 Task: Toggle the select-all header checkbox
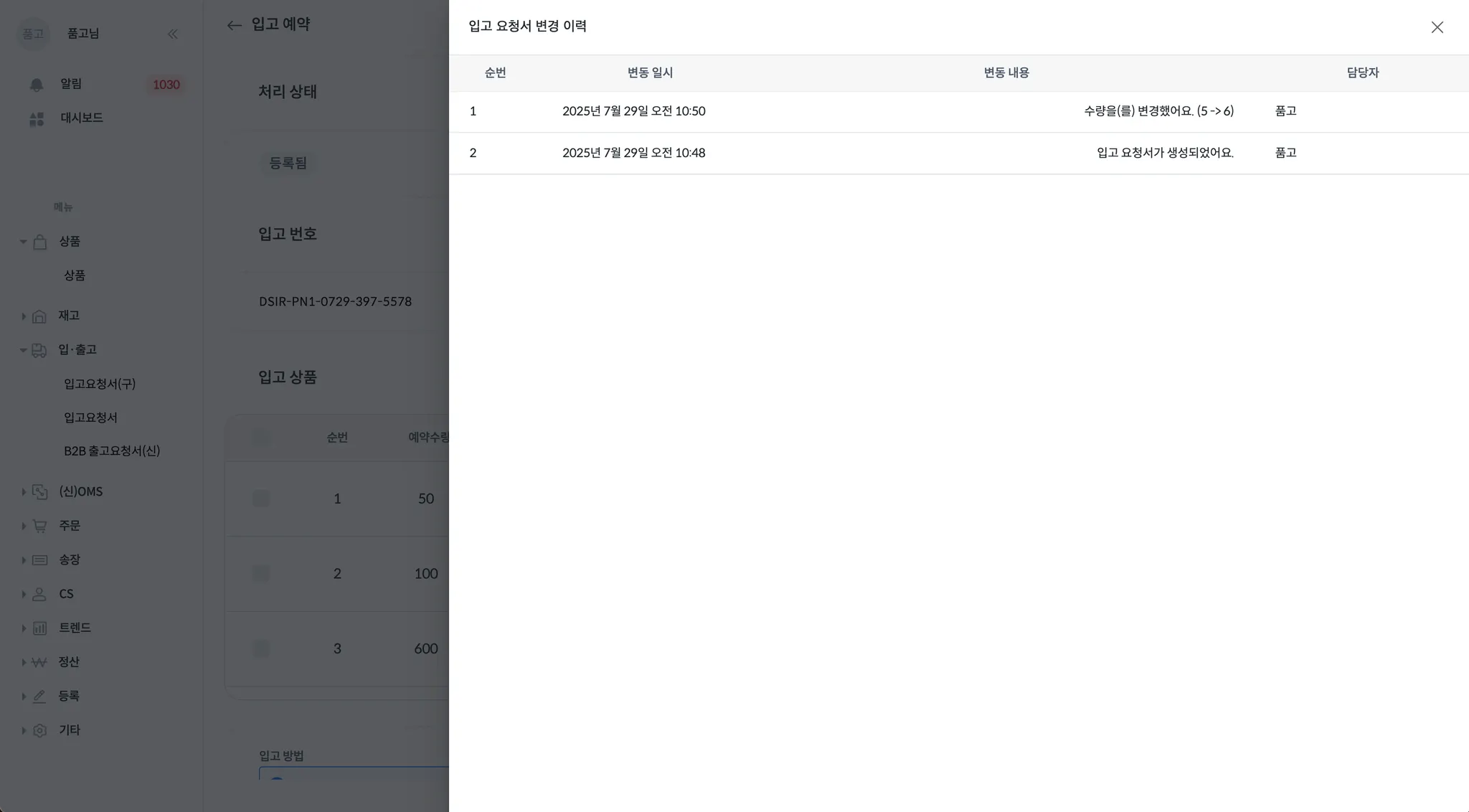click(261, 438)
